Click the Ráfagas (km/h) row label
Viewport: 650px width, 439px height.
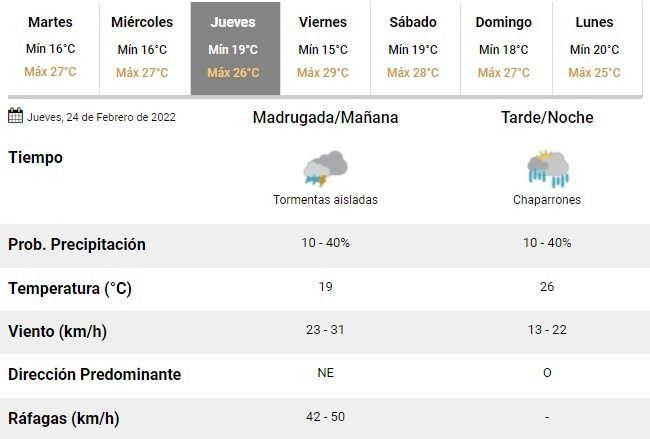62,417
